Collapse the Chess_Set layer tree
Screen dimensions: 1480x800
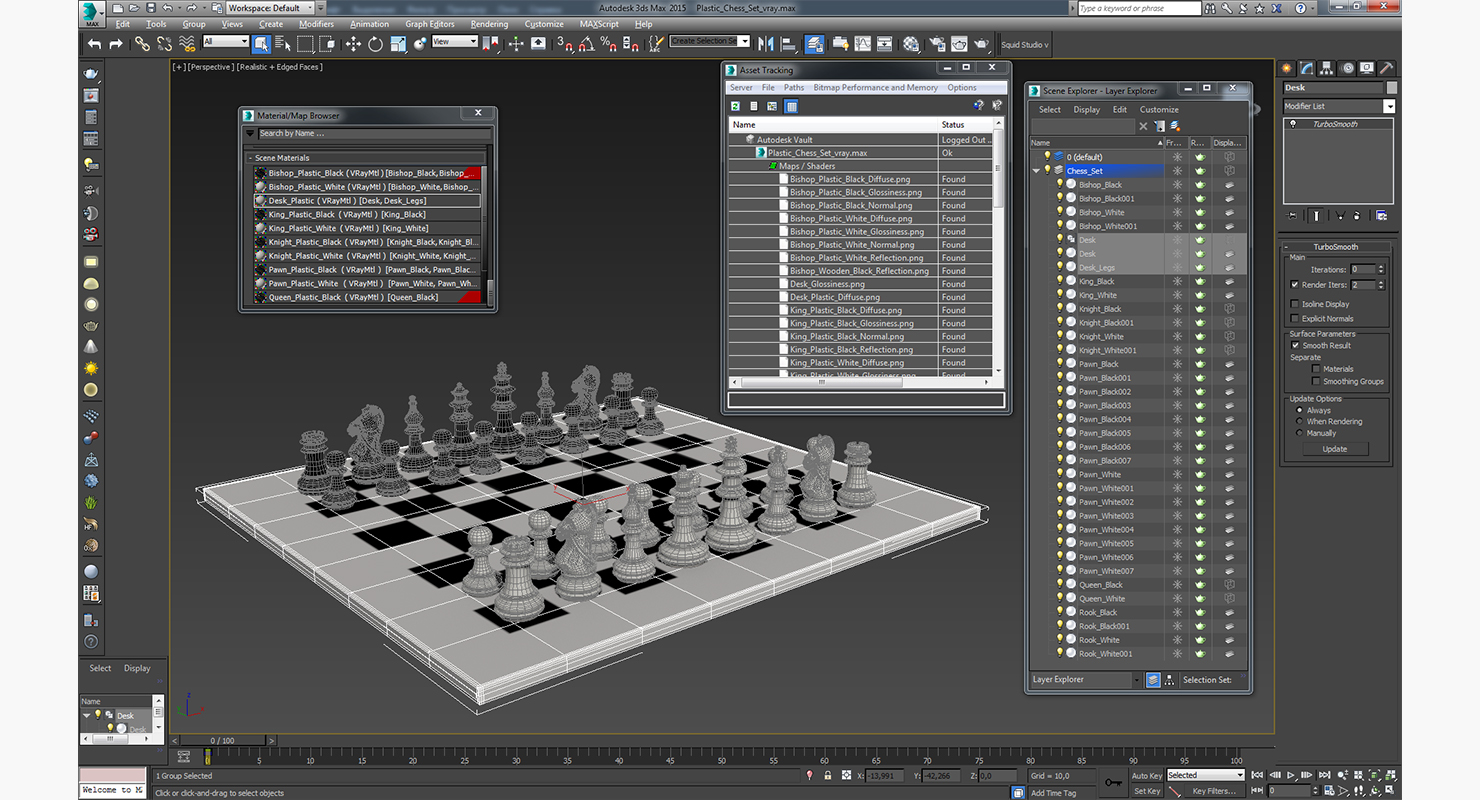(1036, 171)
